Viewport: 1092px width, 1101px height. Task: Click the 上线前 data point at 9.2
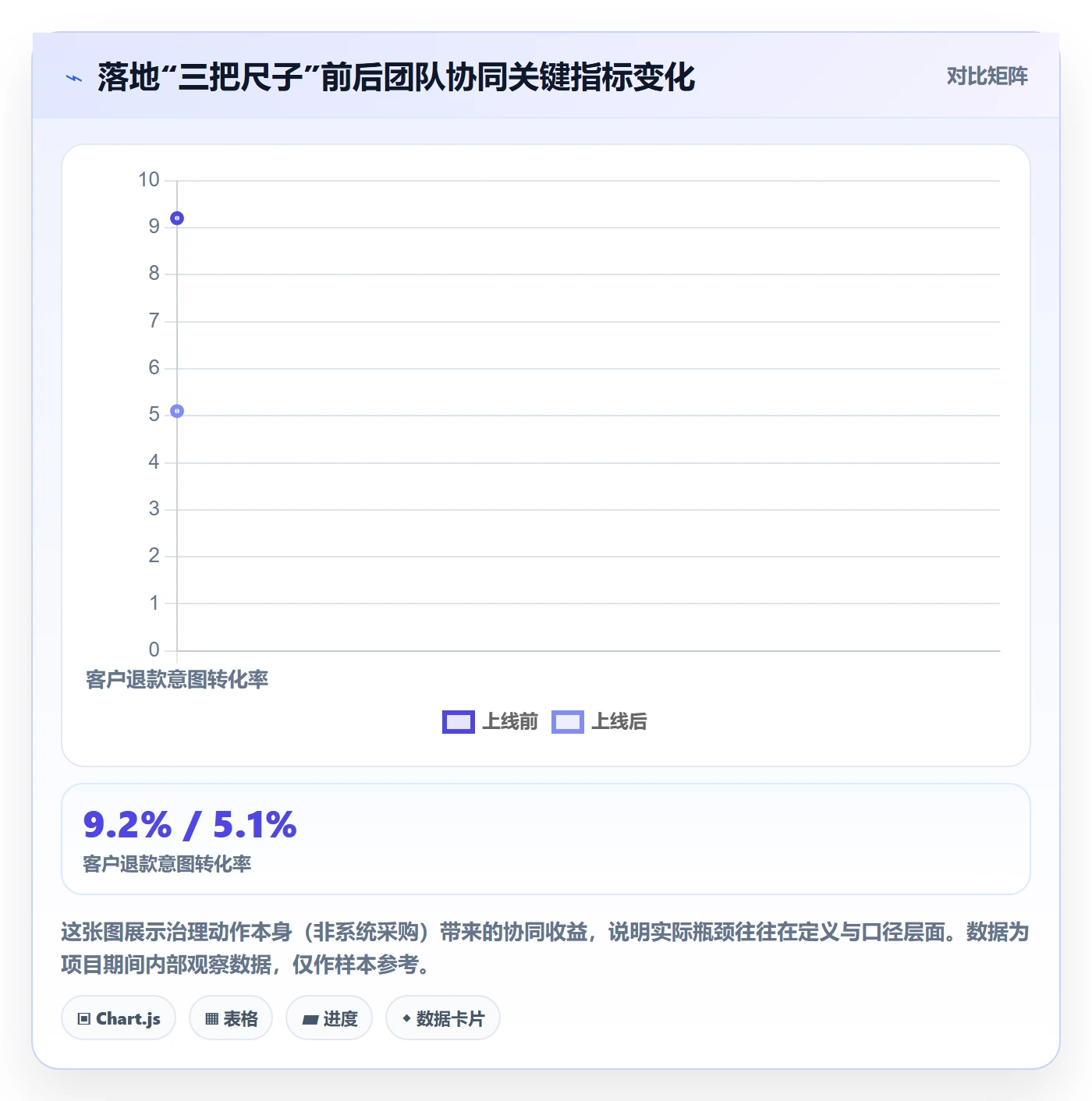point(177,218)
